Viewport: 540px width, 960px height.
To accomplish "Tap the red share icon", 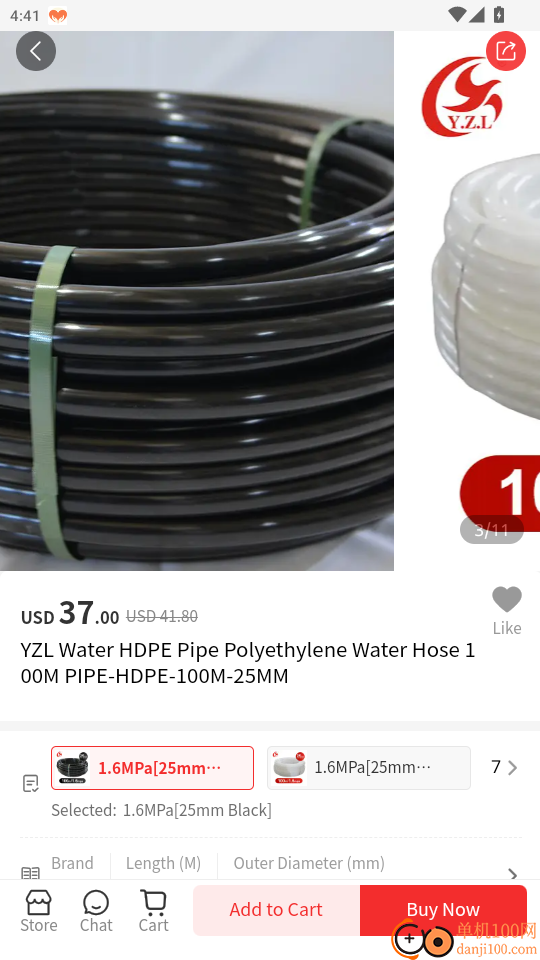I will pos(506,51).
